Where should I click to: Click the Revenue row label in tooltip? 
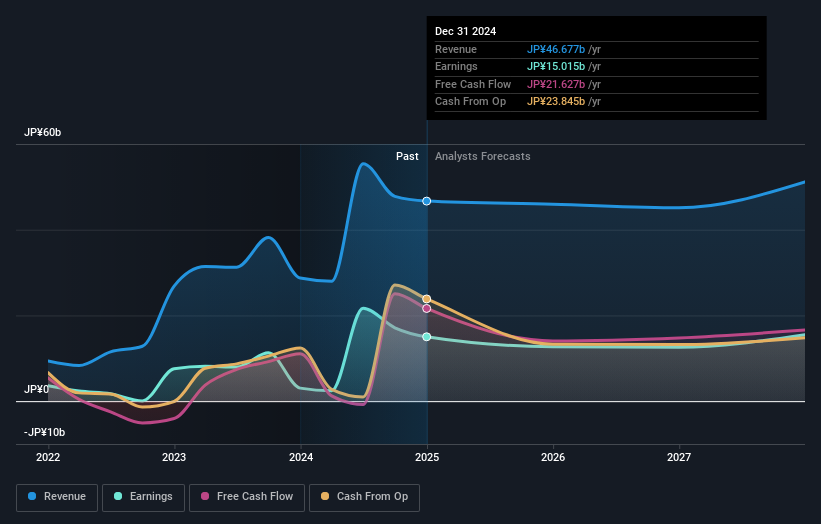tap(456, 49)
